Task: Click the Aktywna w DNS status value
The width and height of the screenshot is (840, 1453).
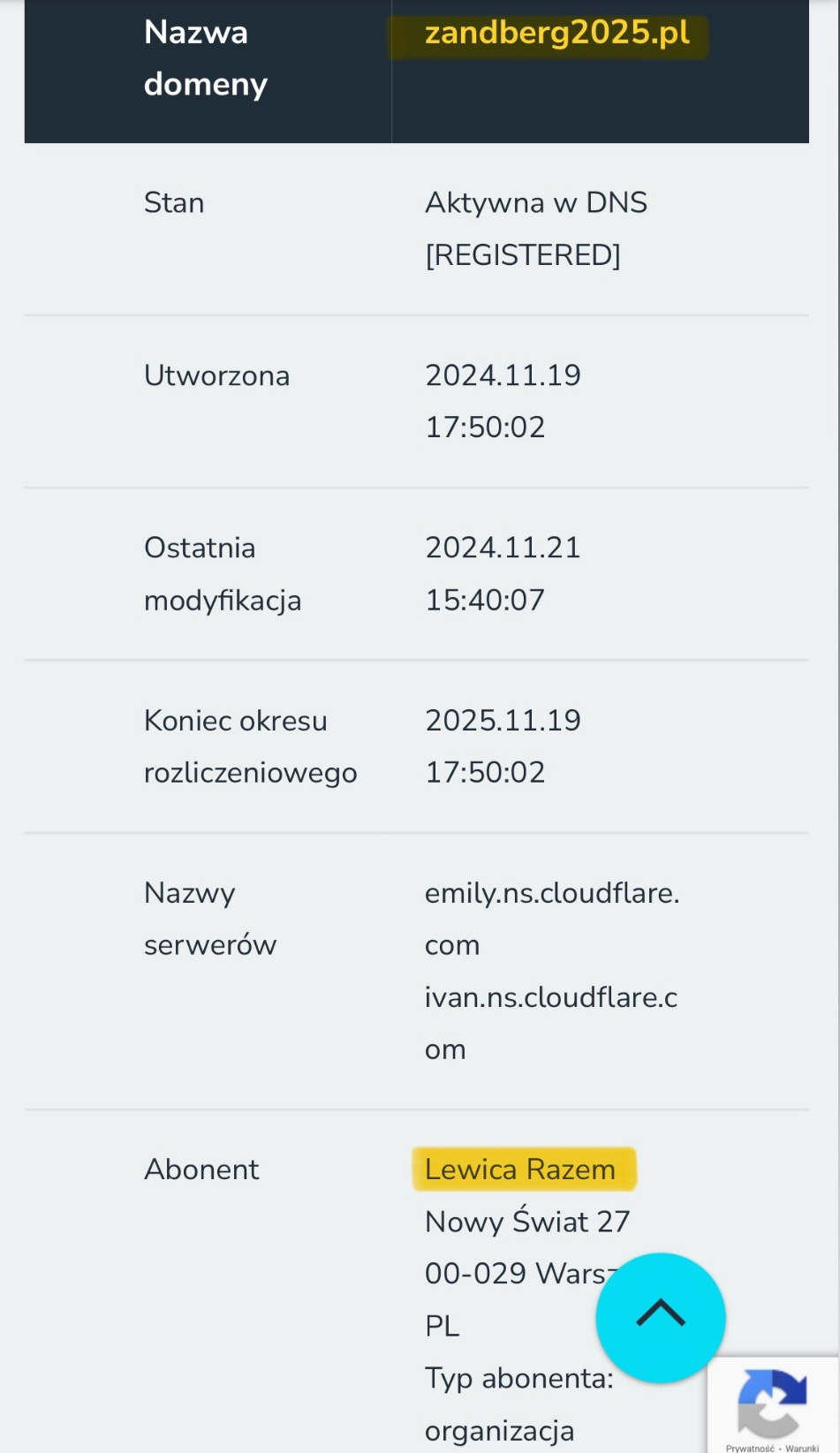Action: tap(536, 202)
